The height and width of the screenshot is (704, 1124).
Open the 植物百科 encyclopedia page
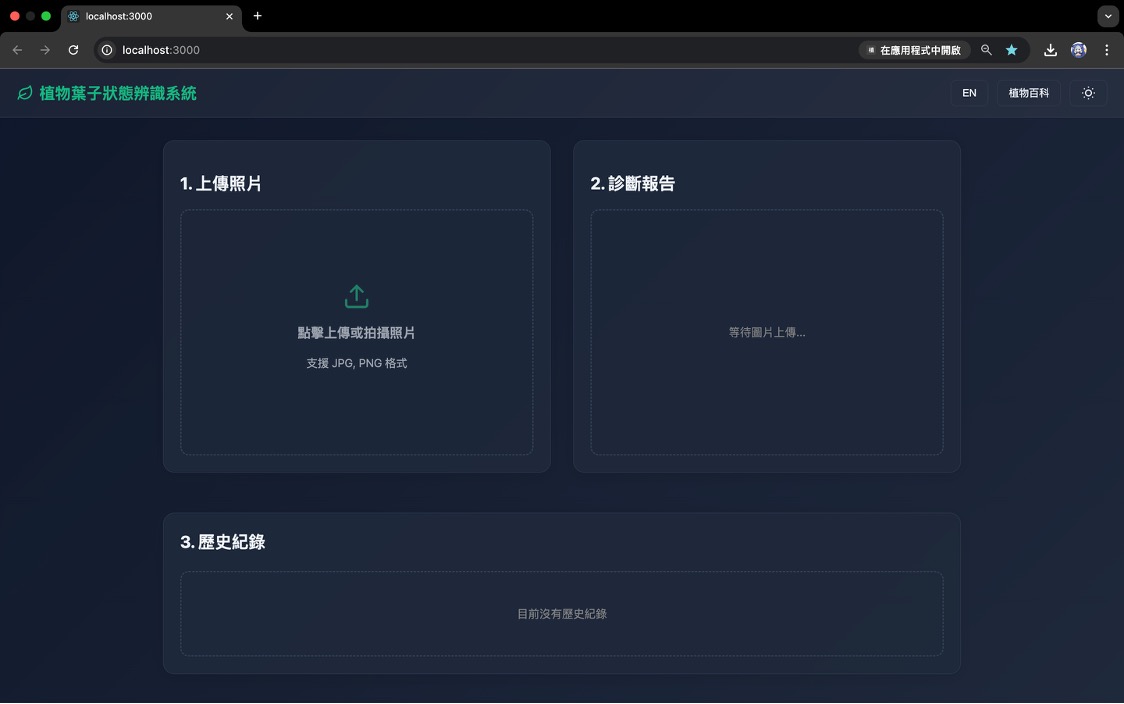click(1028, 93)
